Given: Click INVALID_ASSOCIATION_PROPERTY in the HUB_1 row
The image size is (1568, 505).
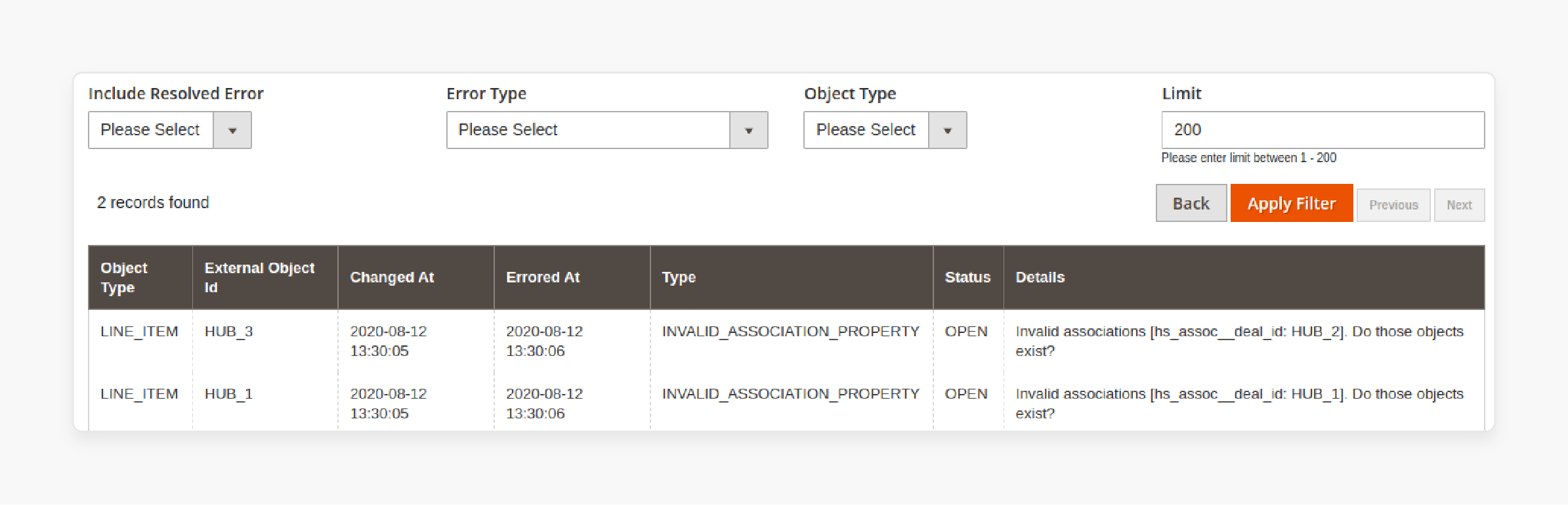Looking at the screenshot, I should (x=791, y=394).
